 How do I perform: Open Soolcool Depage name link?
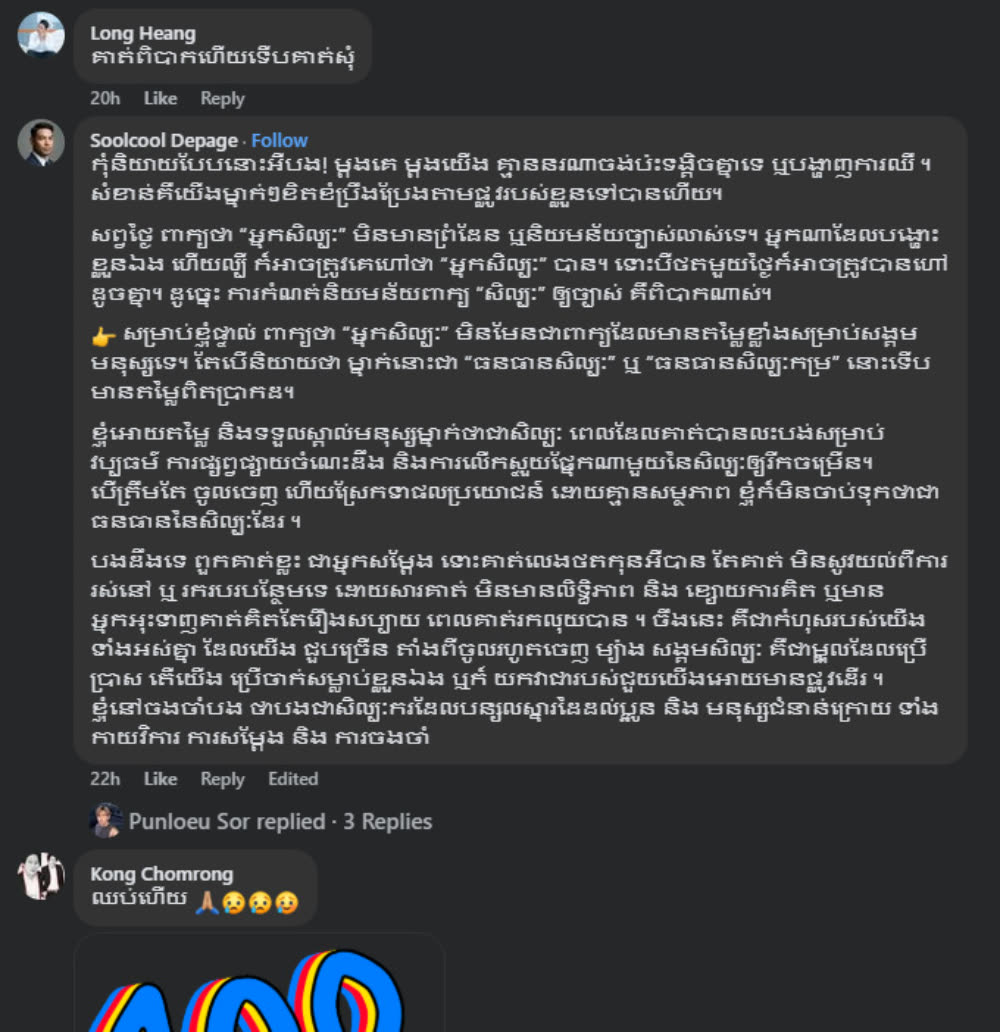[x=164, y=140]
